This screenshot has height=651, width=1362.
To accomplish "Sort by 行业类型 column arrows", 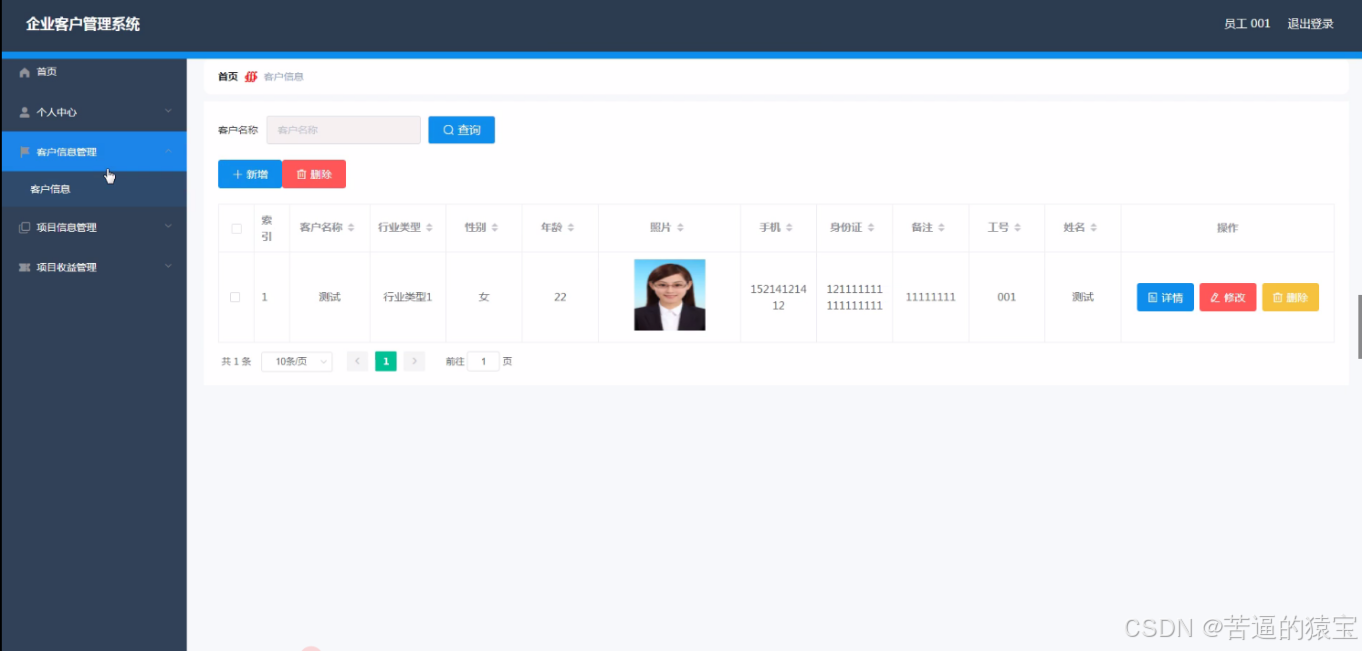I will tap(429, 228).
